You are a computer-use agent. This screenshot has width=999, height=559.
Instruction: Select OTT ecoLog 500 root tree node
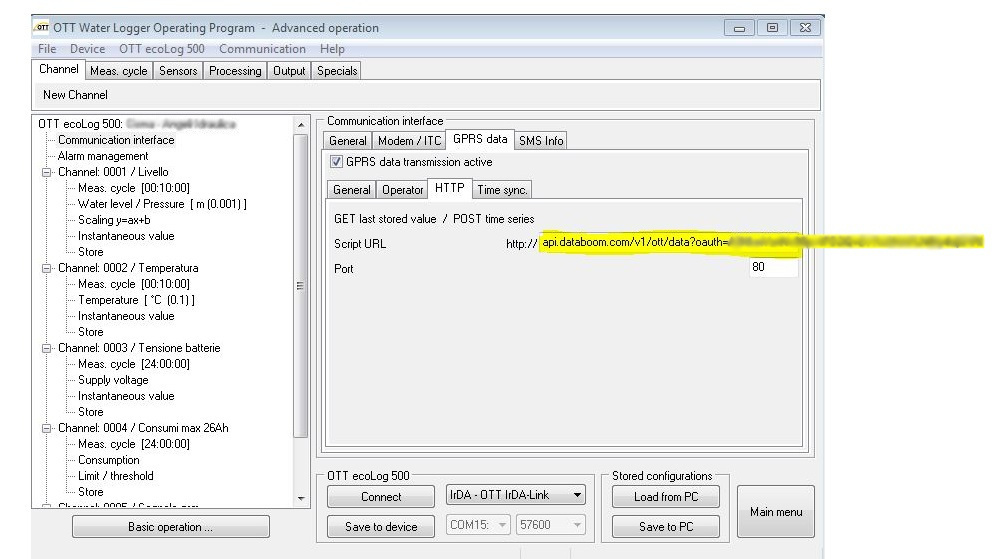(x=137, y=124)
